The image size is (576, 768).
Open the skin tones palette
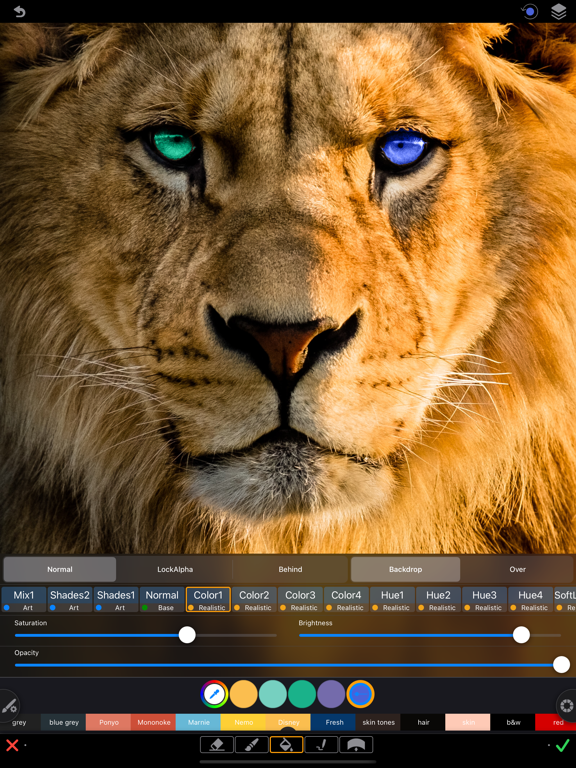click(x=379, y=722)
